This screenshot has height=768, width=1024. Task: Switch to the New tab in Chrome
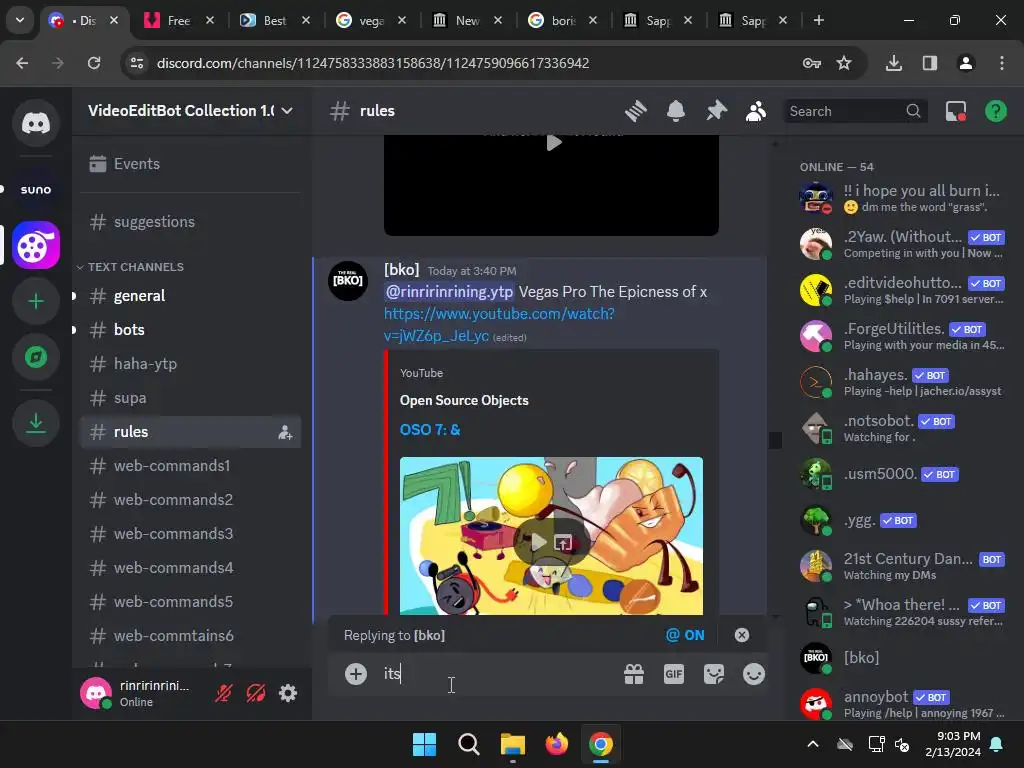(467, 20)
